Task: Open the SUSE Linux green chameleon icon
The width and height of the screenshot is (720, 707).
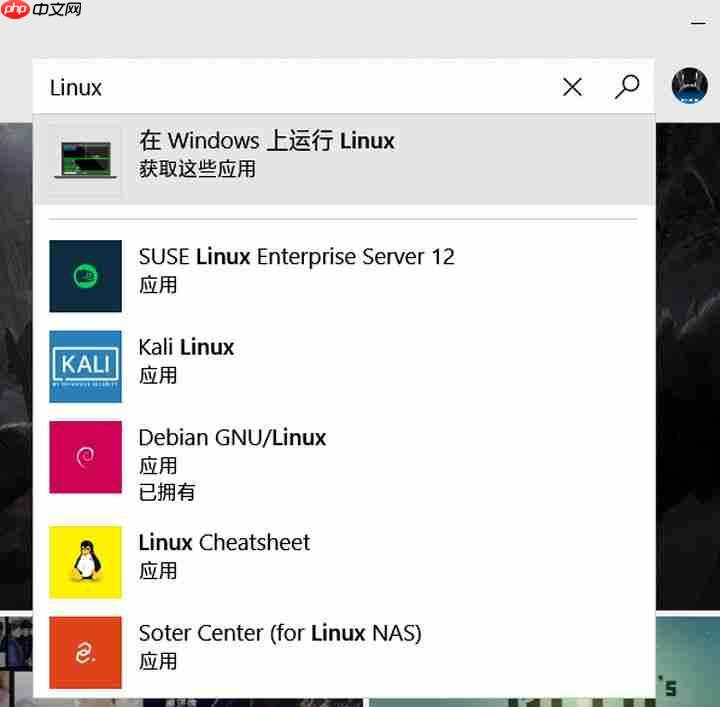Action: [85, 276]
